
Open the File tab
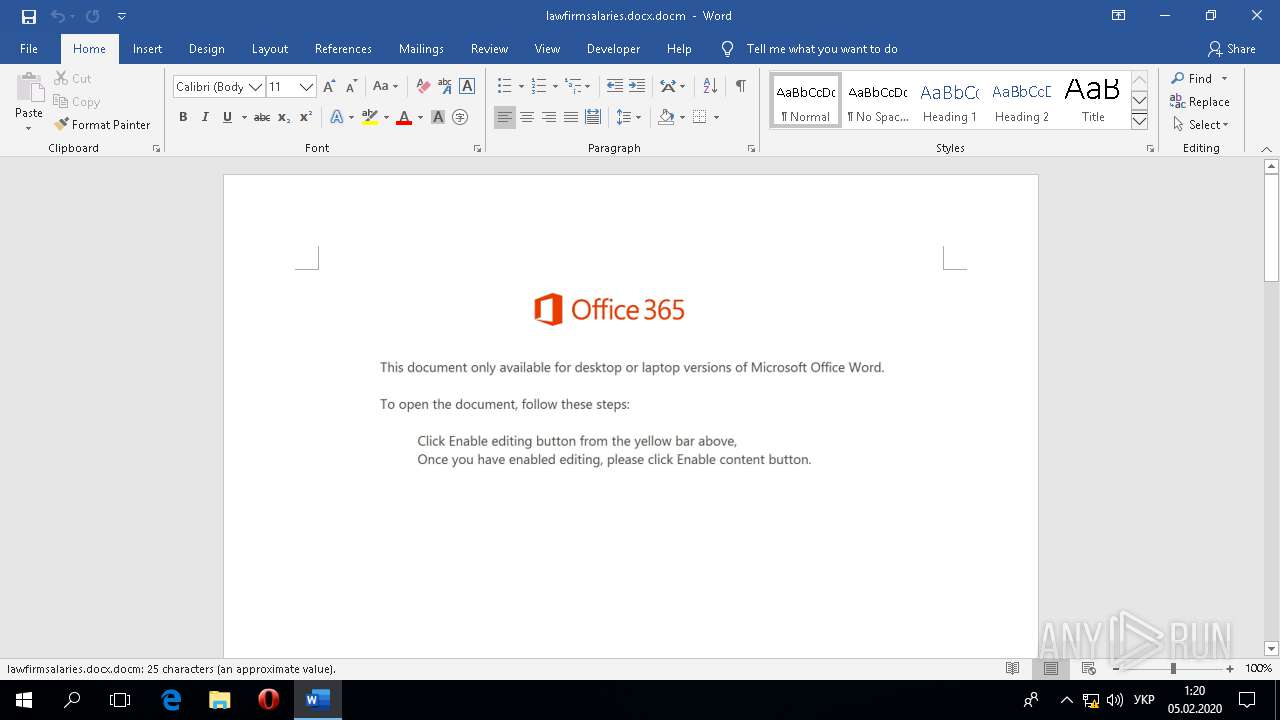pos(29,49)
